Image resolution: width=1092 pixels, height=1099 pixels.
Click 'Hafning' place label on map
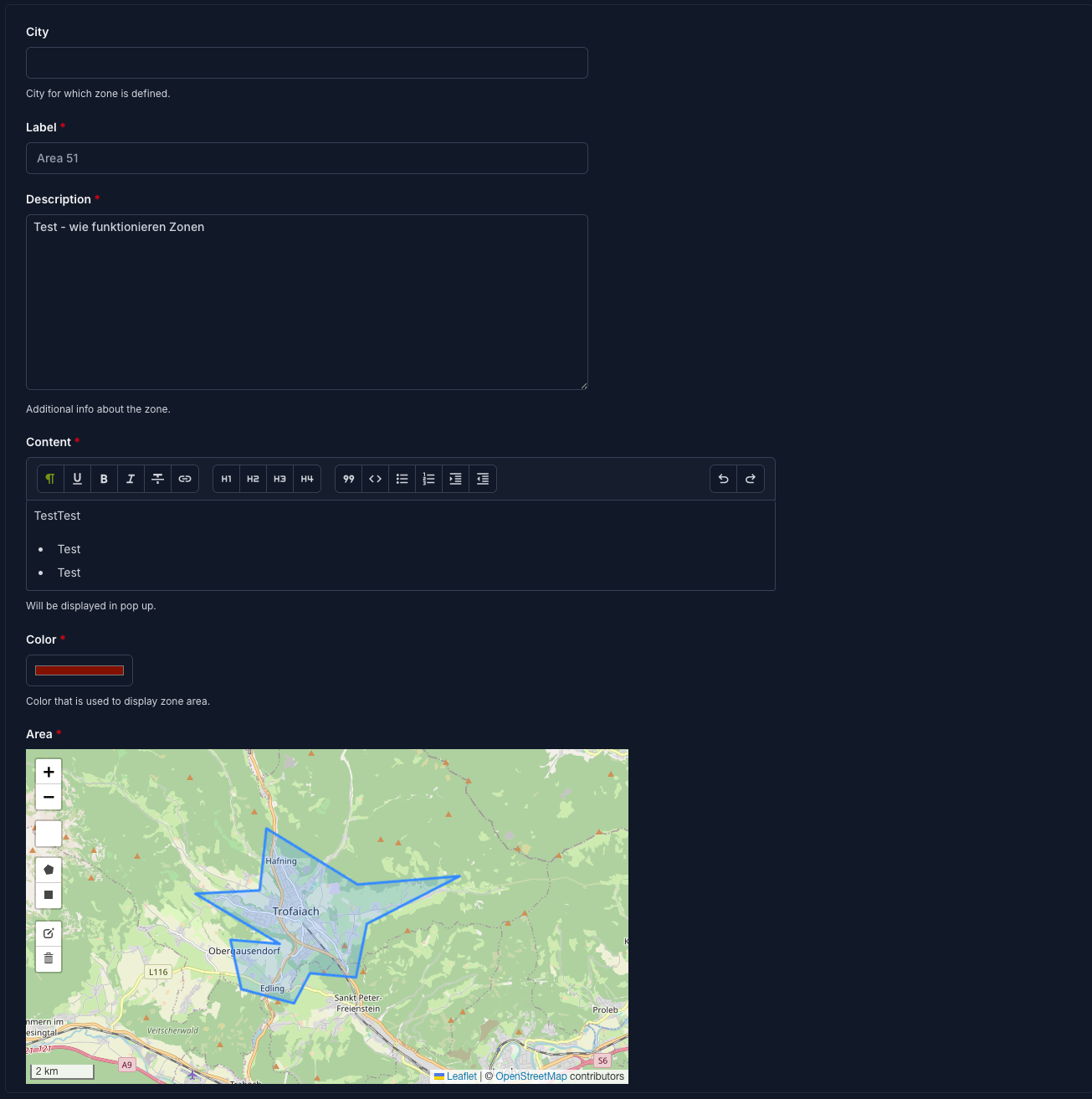[x=281, y=861]
